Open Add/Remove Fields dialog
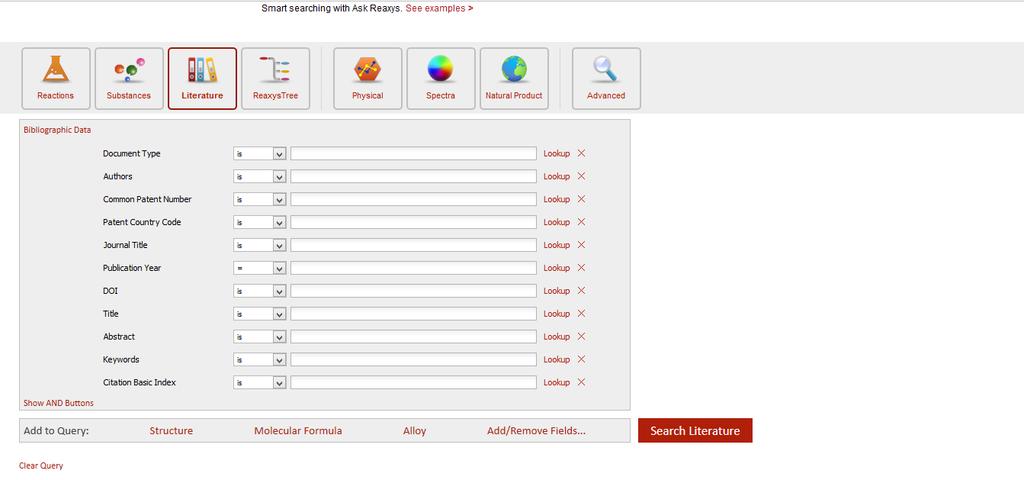1024x480 pixels. 536,431
